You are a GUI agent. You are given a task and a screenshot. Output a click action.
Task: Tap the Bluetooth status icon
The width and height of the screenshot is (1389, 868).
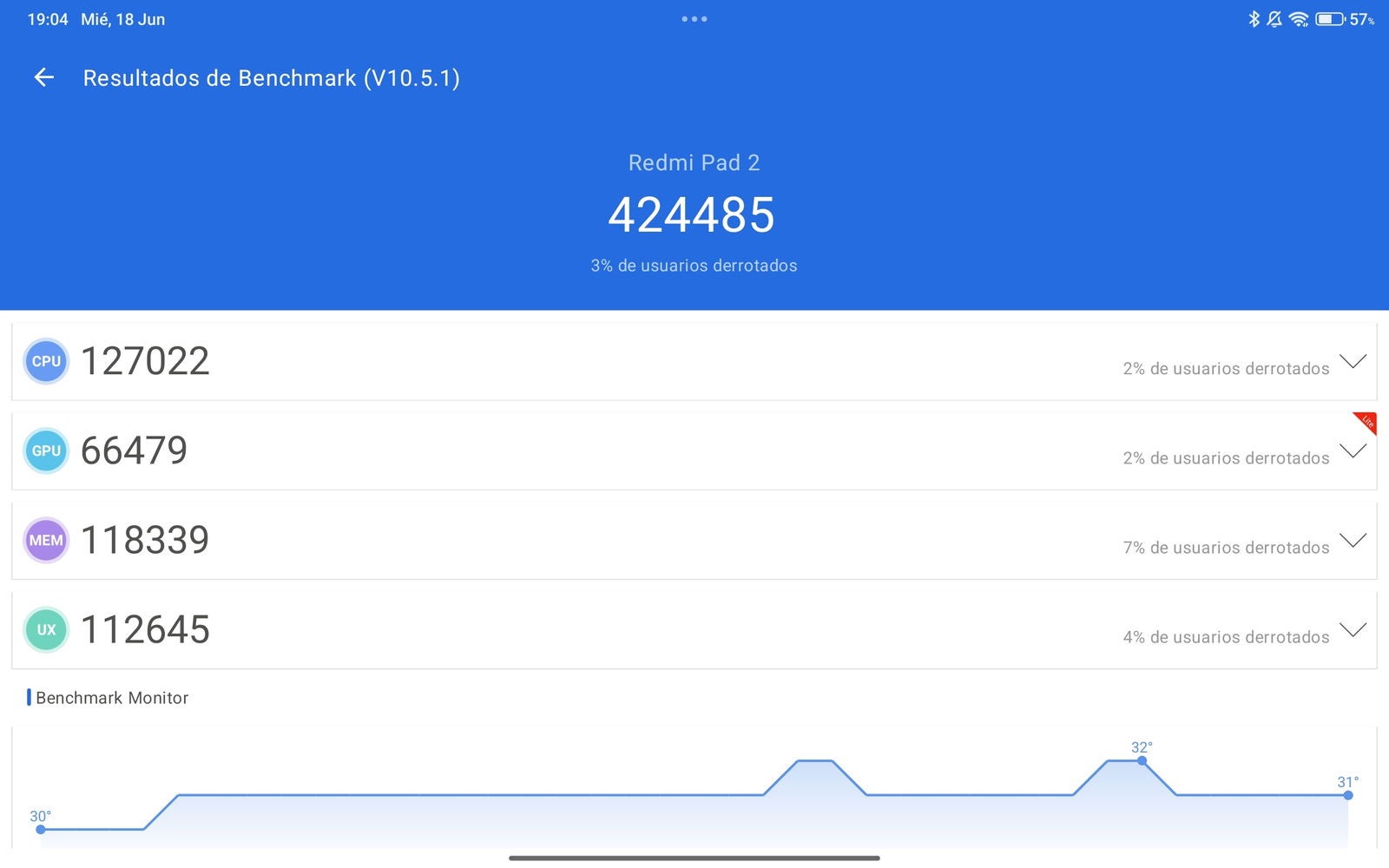pyautogui.click(x=1254, y=19)
